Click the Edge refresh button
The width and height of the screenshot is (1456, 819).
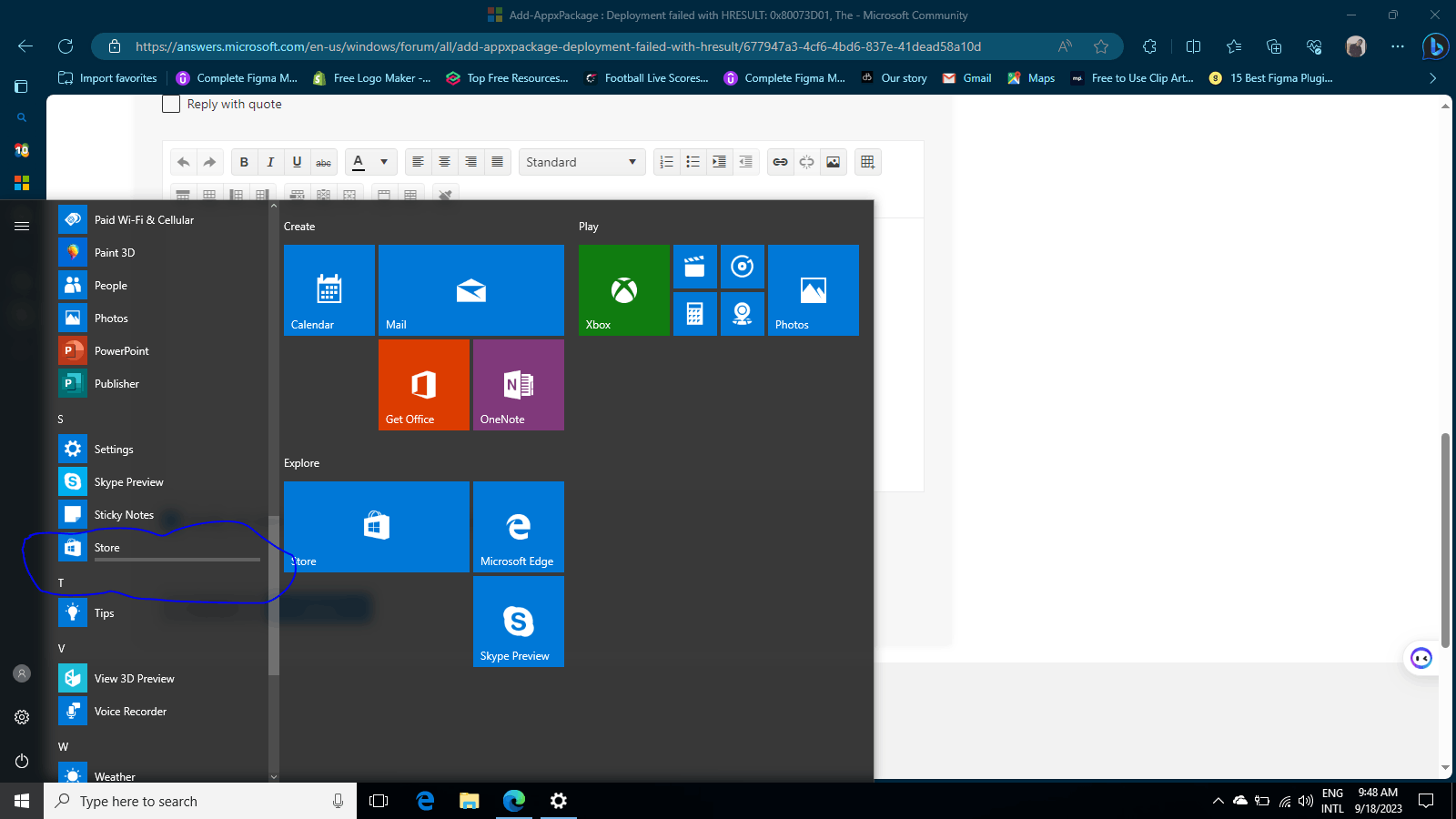pyautogui.click(x=66, y=46)
